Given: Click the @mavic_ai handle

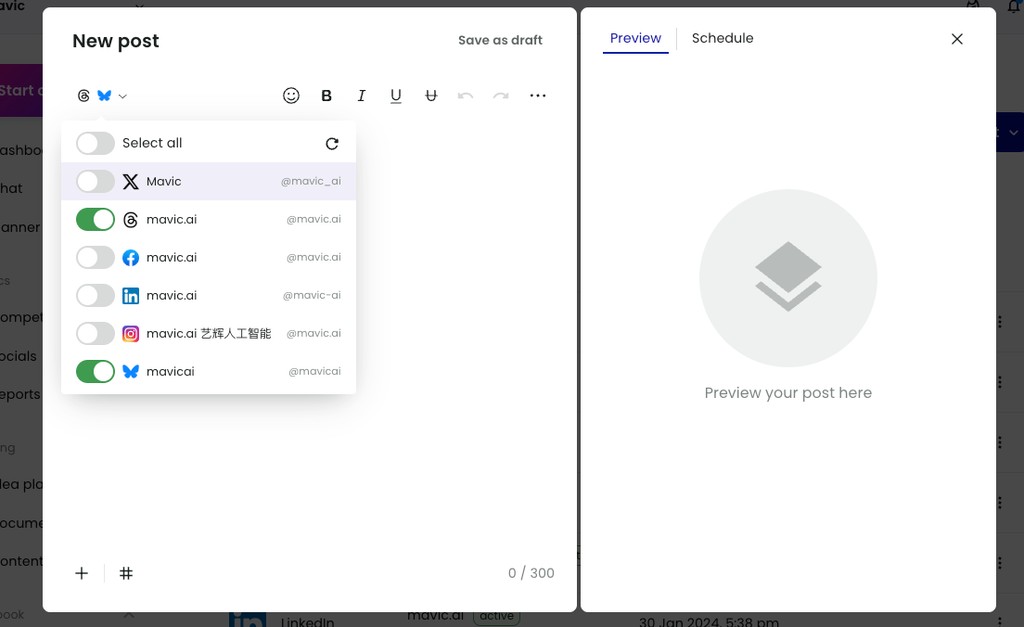Looking at the screenshot, I should [x=311, y=182].
